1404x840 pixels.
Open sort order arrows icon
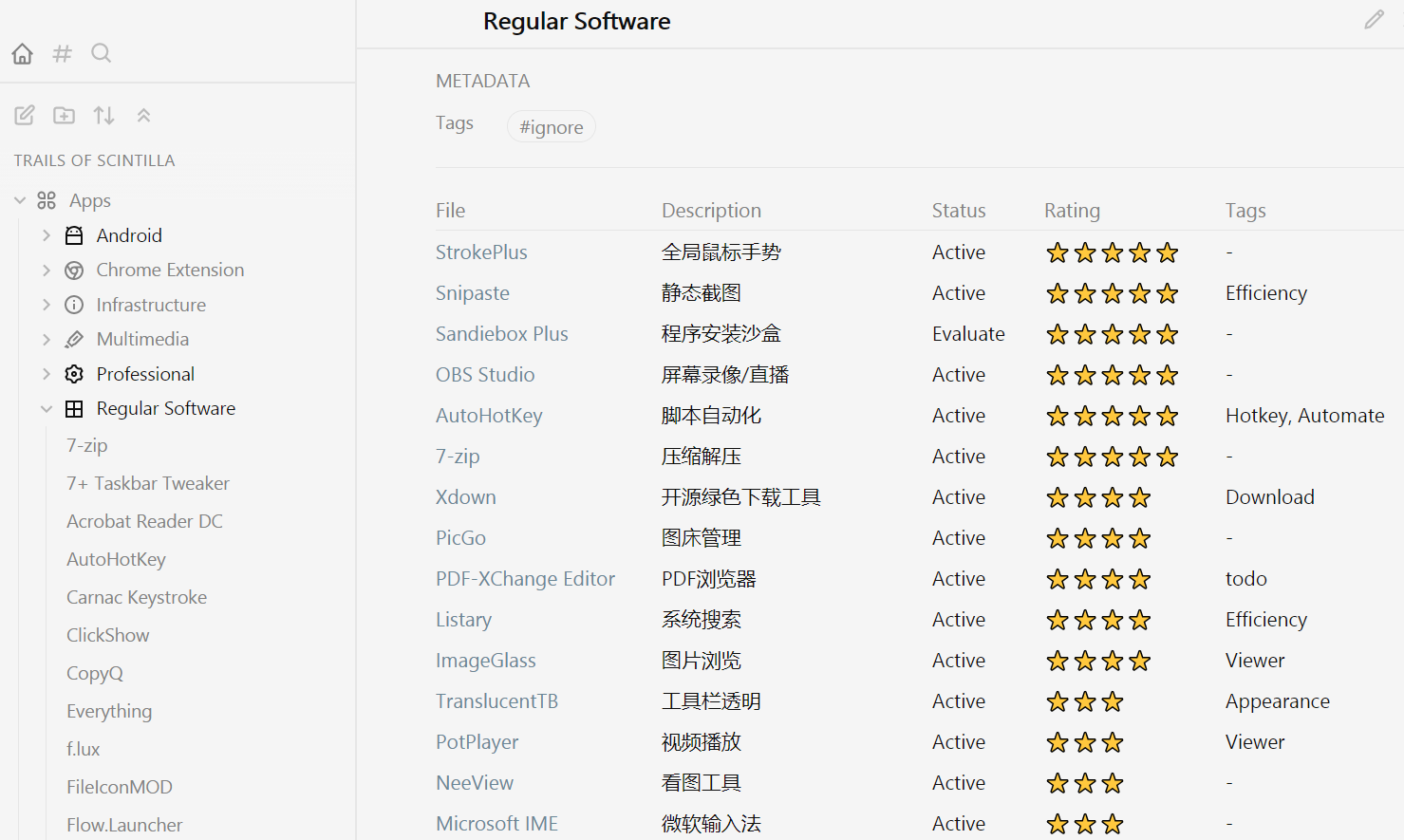104,116
